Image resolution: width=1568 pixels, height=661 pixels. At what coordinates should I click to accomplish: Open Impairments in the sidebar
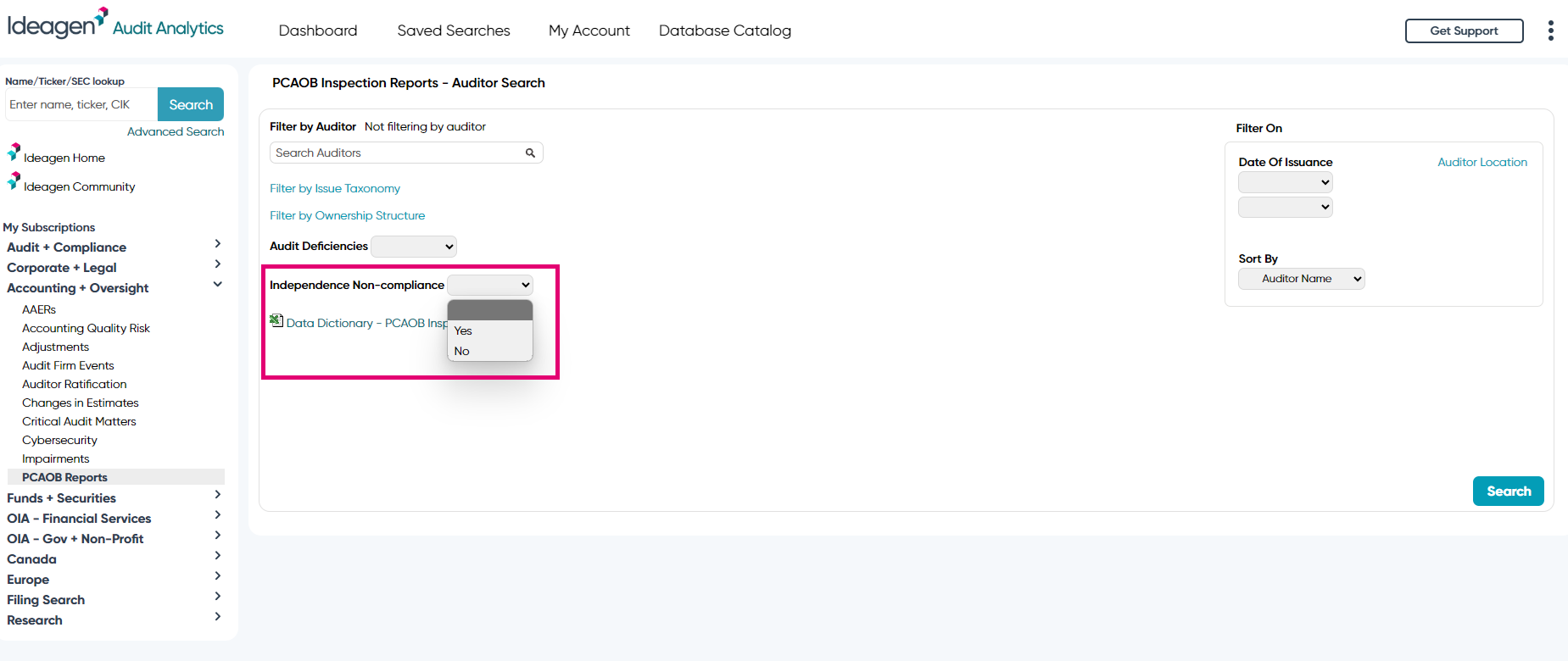tap(55, 458)
